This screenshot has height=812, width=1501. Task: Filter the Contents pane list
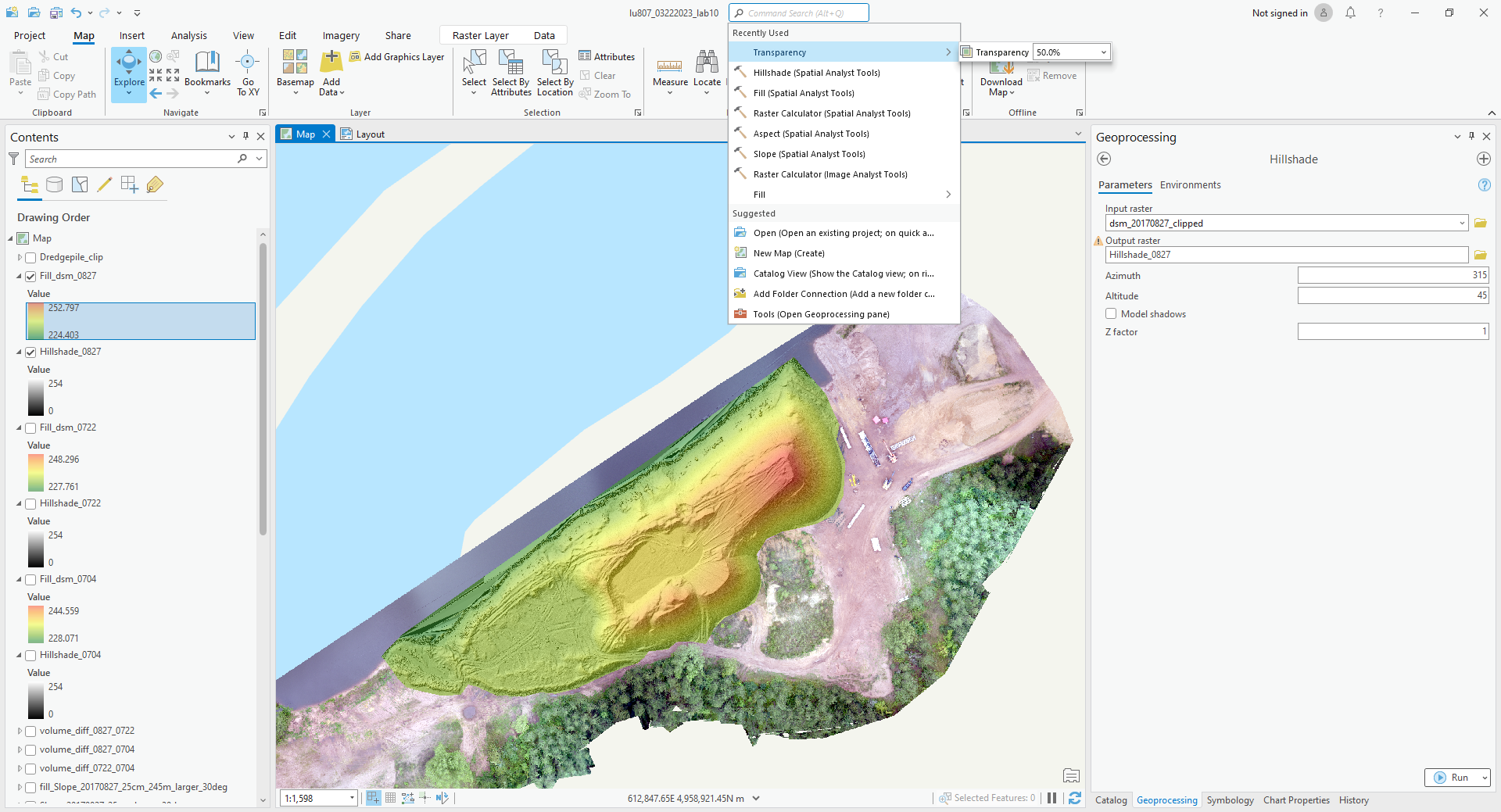pyautogui.click(x=13, y=159)
